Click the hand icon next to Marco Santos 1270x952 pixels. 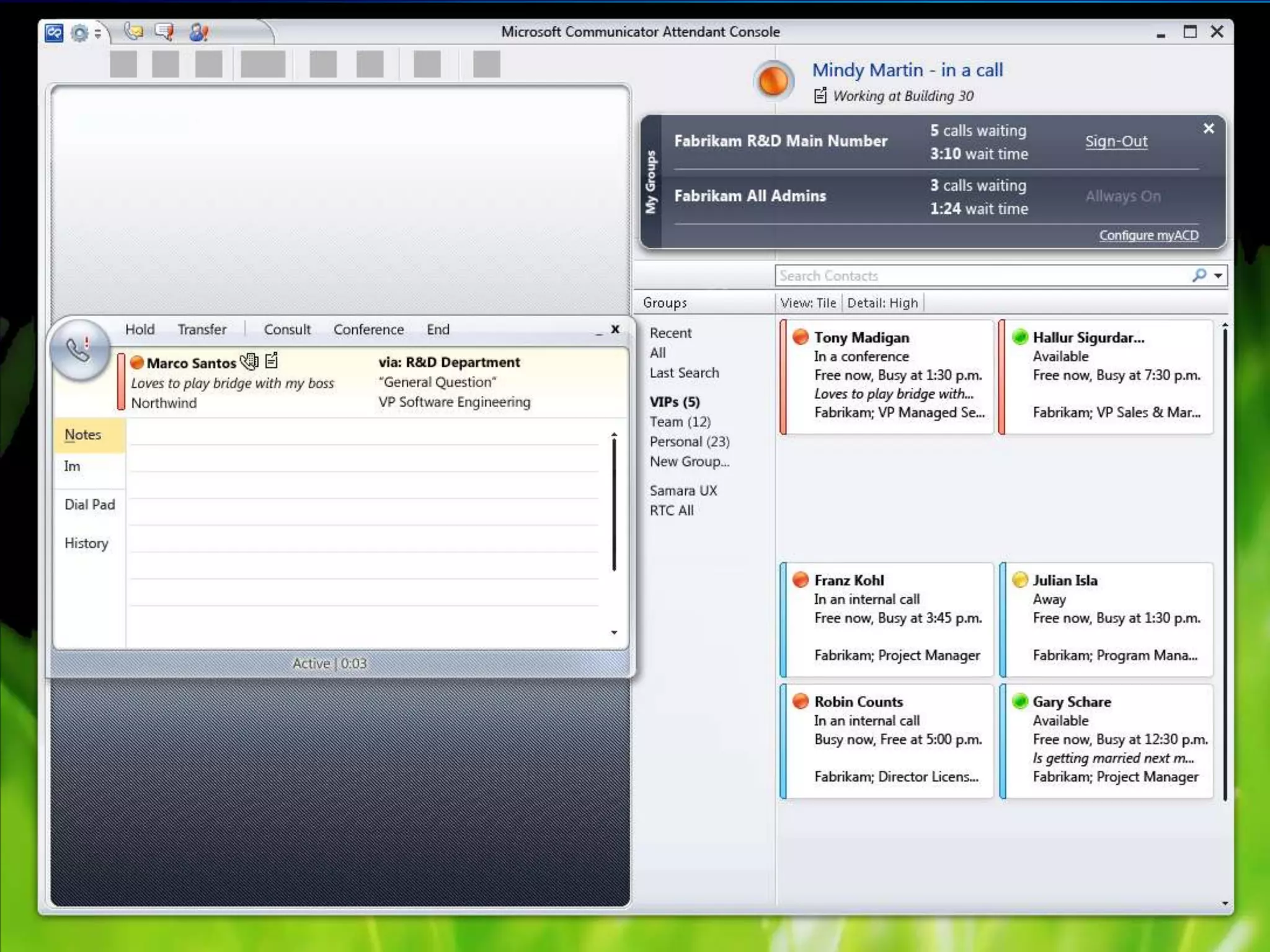[249, 361]
